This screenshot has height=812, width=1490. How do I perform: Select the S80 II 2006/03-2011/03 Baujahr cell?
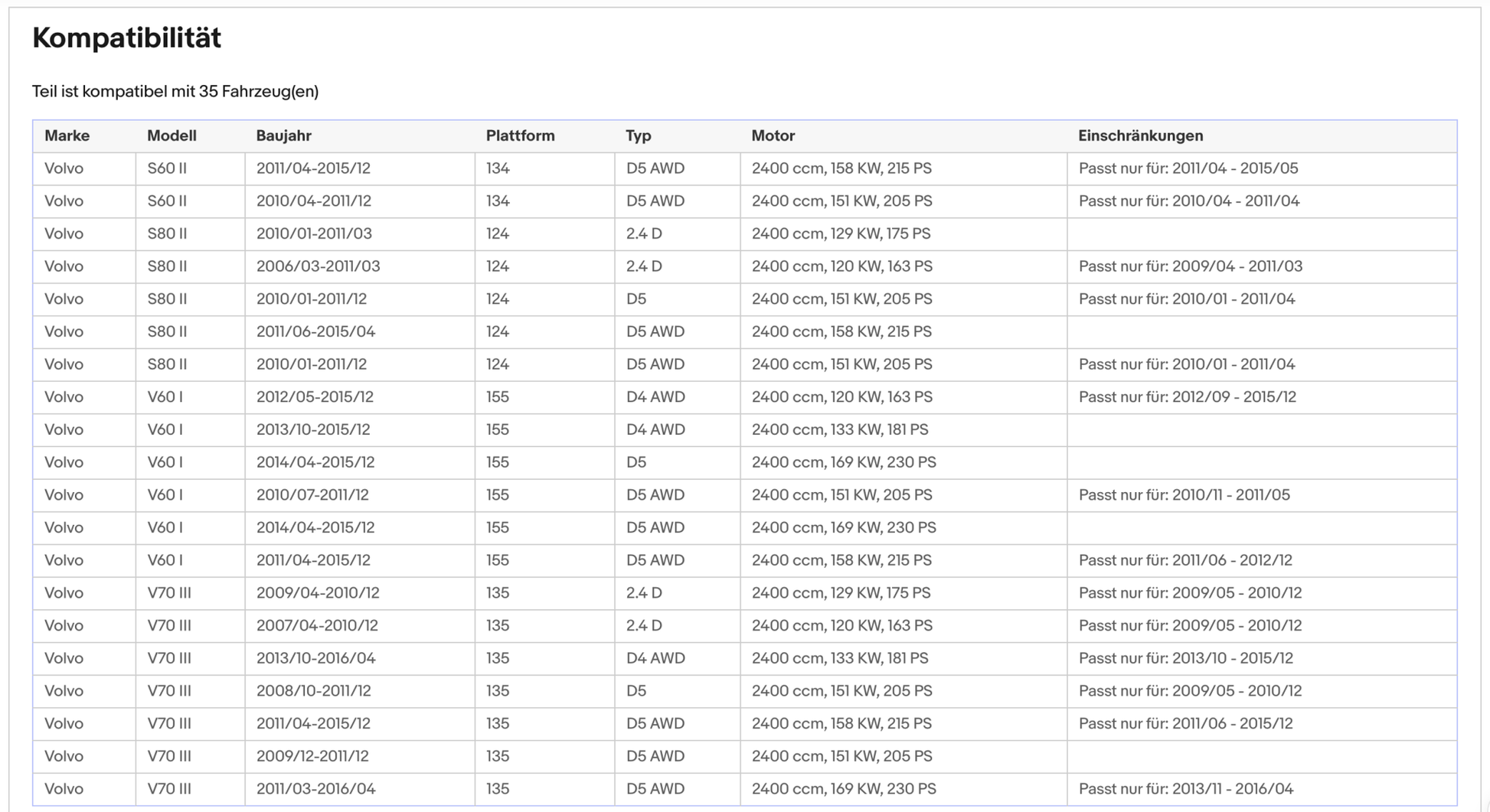click(x=360, y=266)
